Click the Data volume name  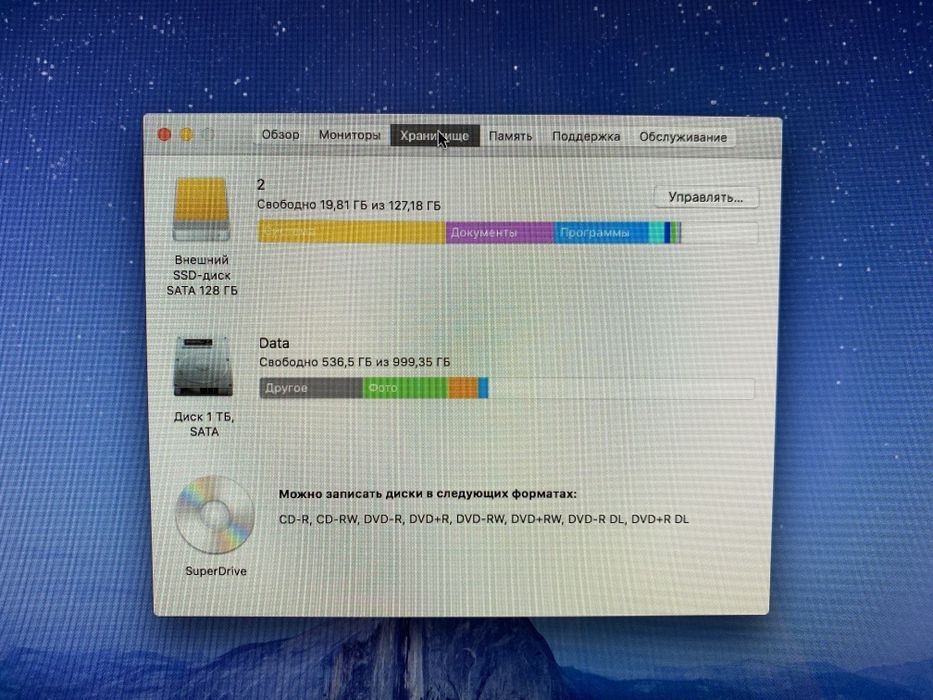tap(274, 343)
